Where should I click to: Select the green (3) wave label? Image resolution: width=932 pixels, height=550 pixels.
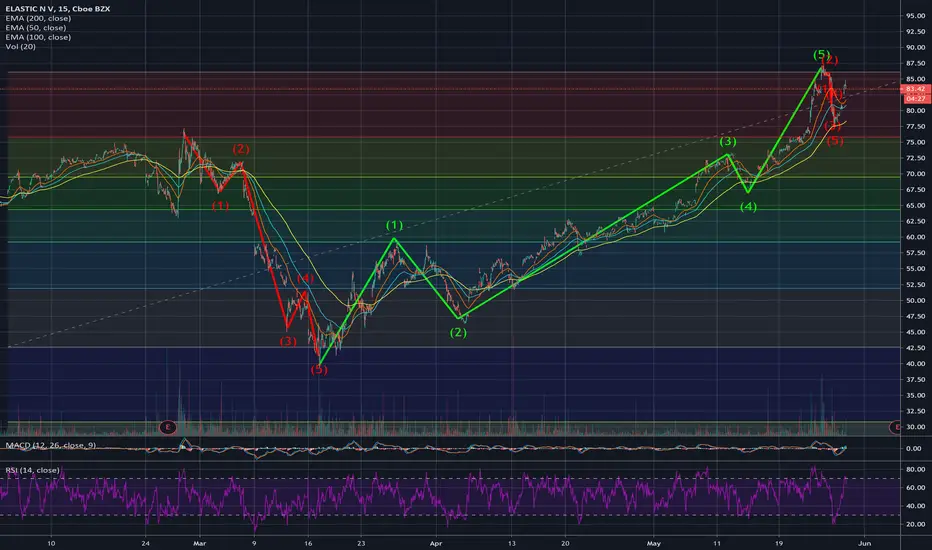(728, 142)
